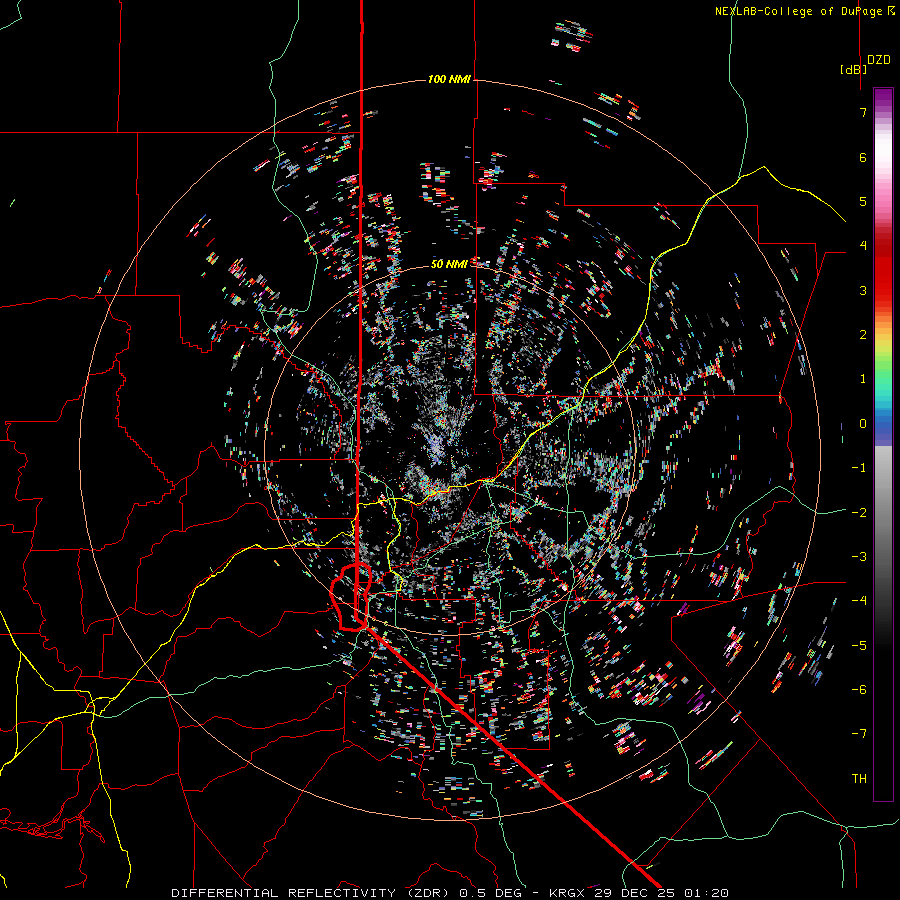The image size is (900, 900).
Task: Click the 7 dB tick label
Action: pyautogui.click(x=863, y=112)
